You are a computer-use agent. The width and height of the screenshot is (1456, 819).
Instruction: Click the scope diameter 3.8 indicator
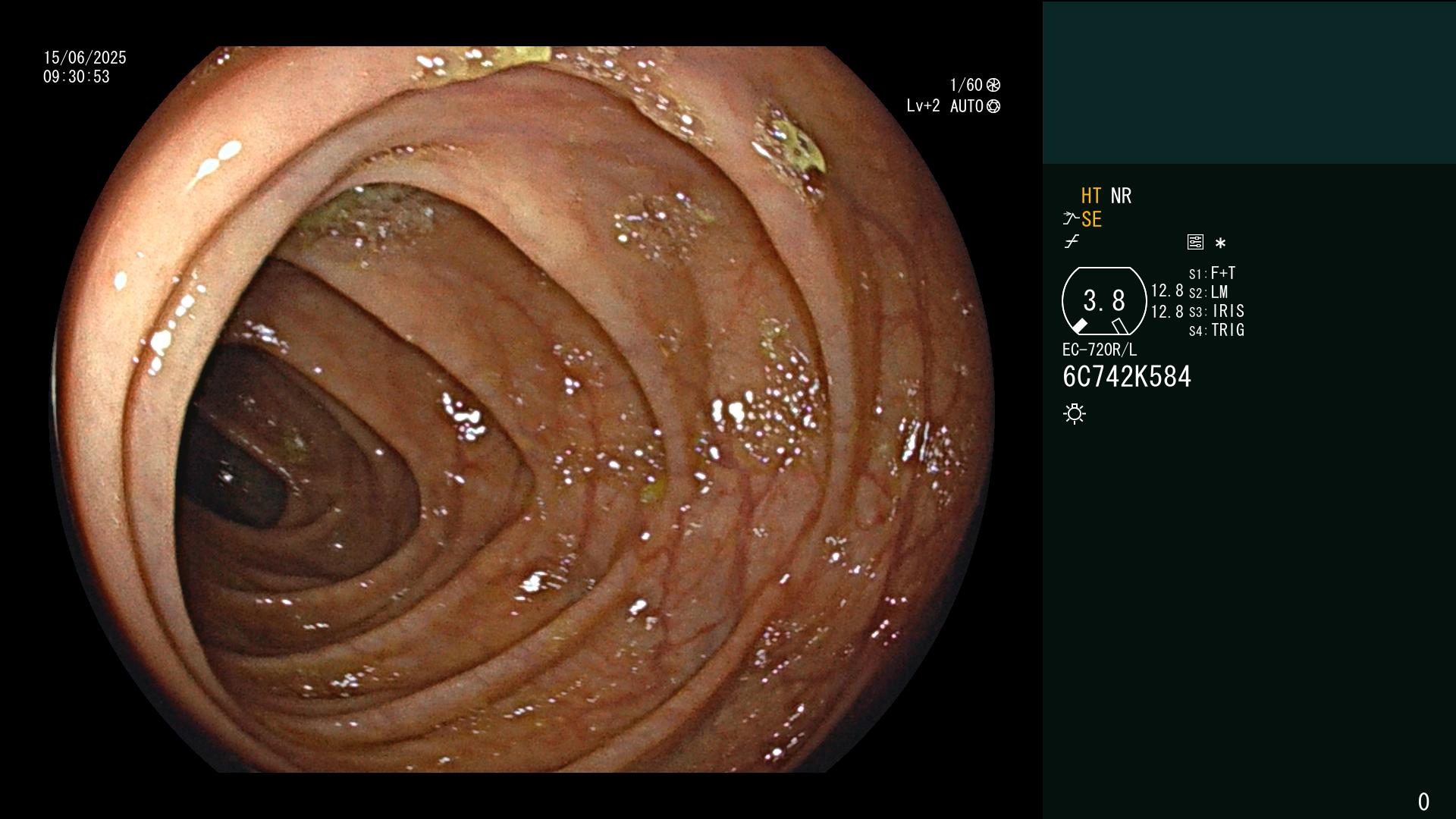point(1104,301)
